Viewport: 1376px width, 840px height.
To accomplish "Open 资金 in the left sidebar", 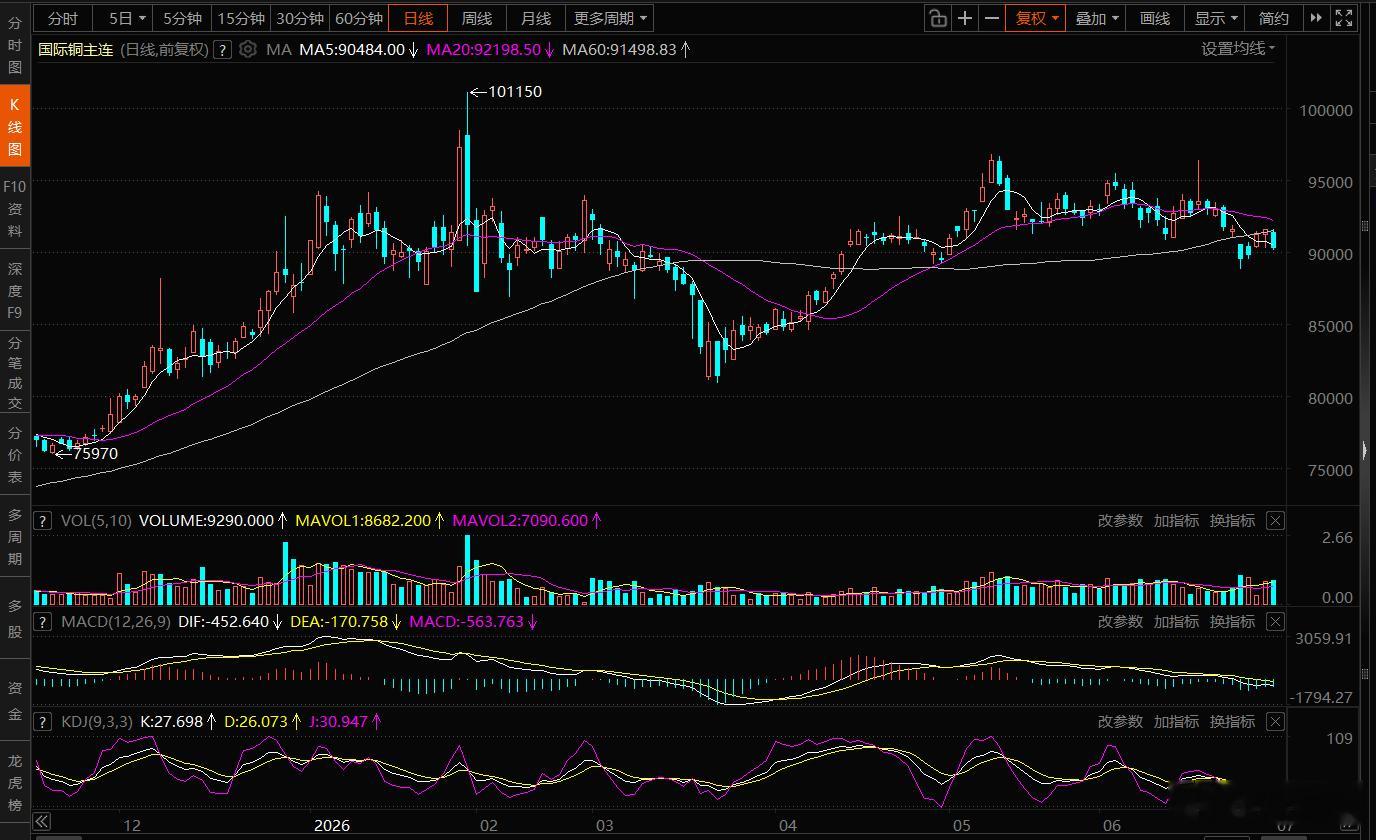I will tap(15, 700).
